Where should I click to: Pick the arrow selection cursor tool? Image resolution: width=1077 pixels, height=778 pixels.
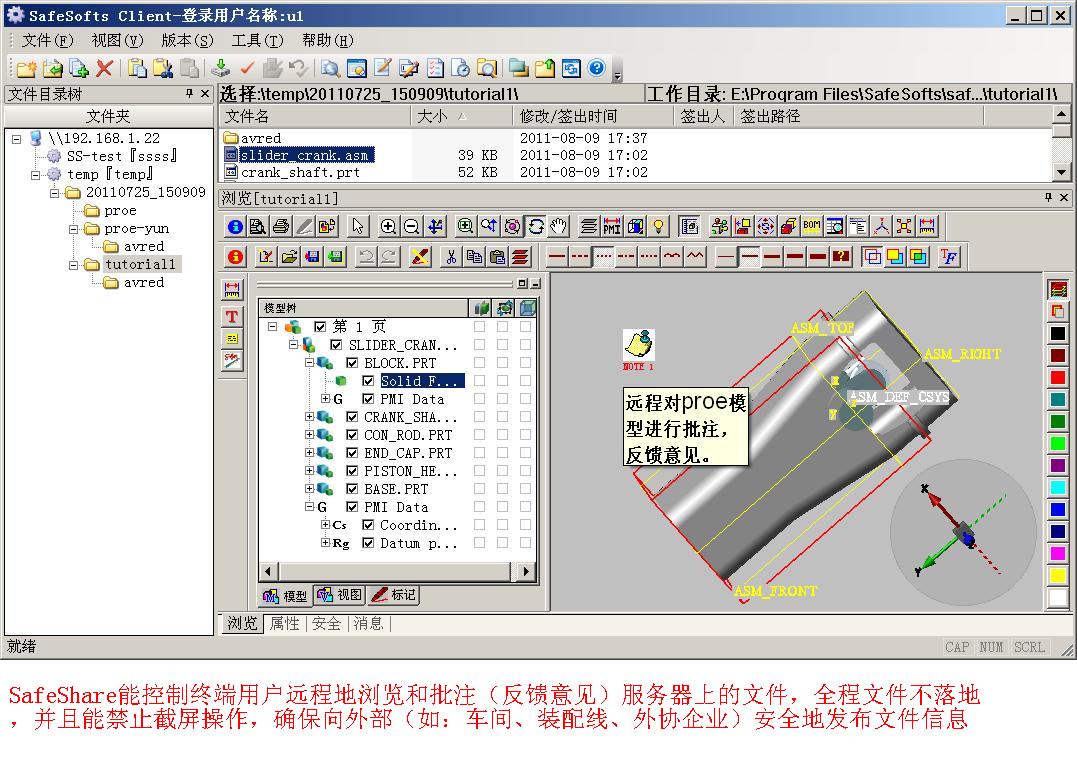tap(358, 226)
